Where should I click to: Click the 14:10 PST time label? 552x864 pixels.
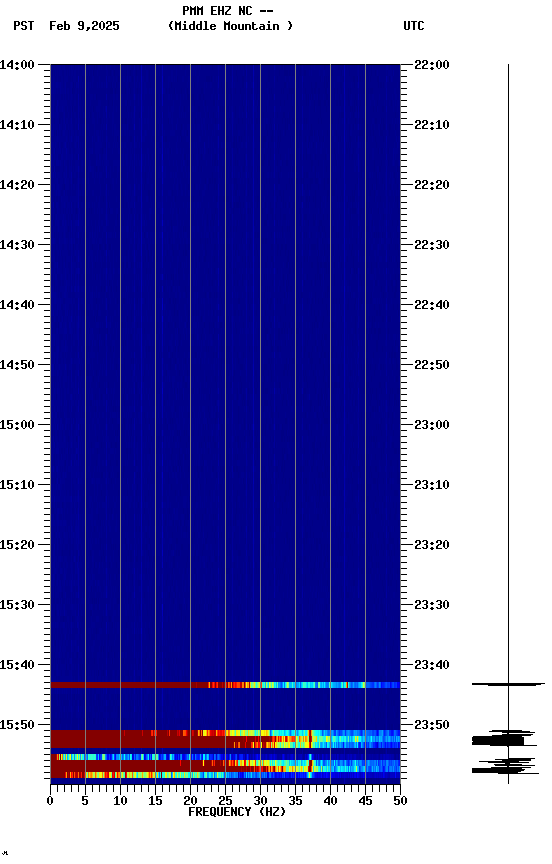coord(17,125)
